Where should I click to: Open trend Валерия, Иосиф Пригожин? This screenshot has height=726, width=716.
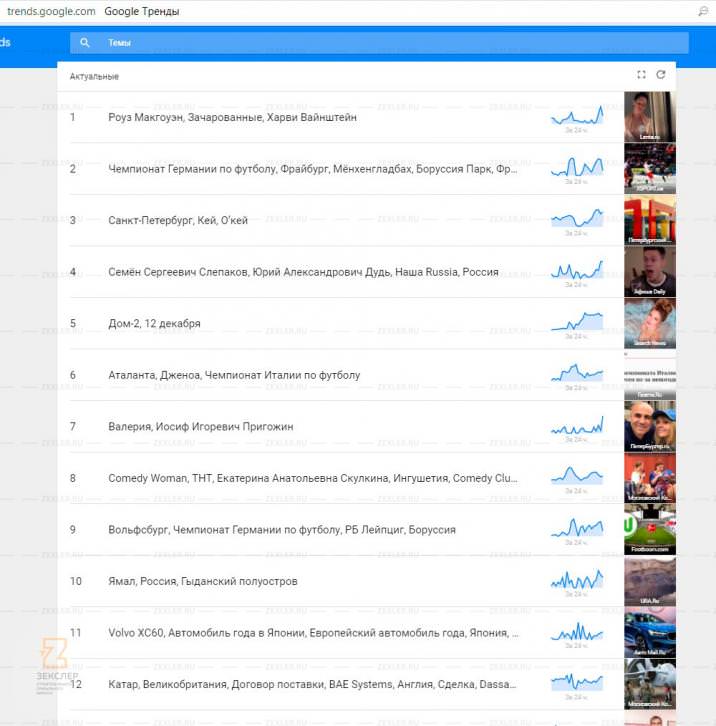pos(201,426)
